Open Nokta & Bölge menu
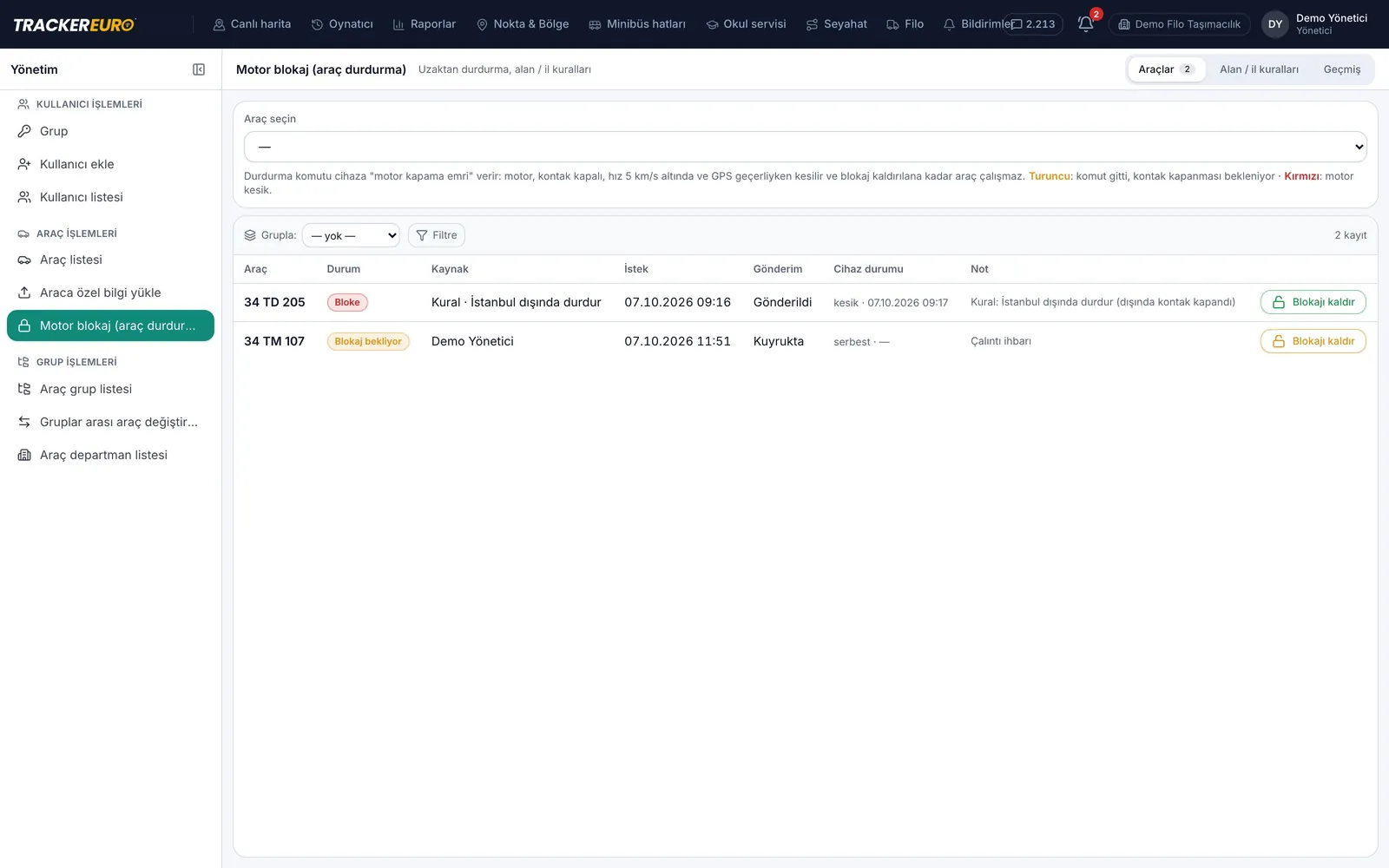This screenshot has width=1389, height=868. pos(523,24)
